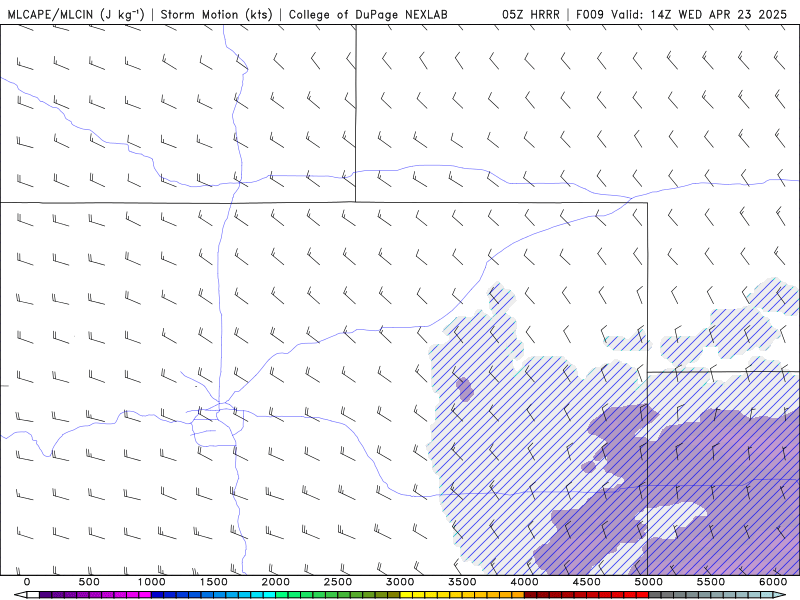Image resolution: width=800 pixels, height=600 pixels.
Task: Click the 1500 label on the color scale
Action: pos(214,582)
